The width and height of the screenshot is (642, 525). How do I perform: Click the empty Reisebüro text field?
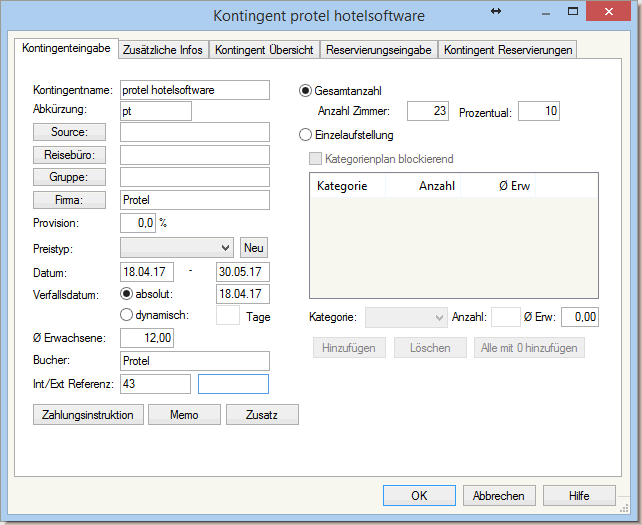195,155
